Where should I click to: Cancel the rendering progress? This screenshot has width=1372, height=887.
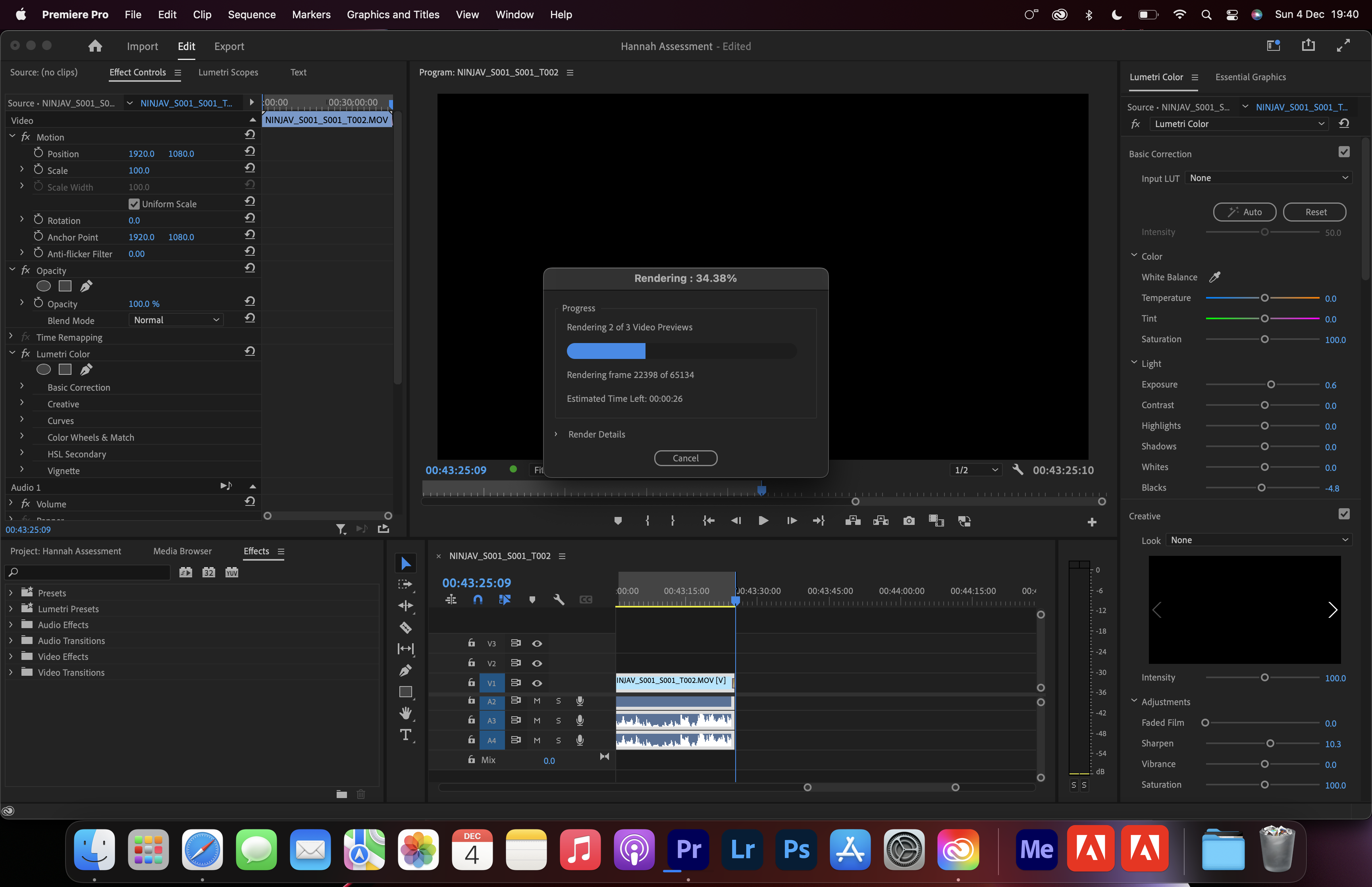pos(685,458)
